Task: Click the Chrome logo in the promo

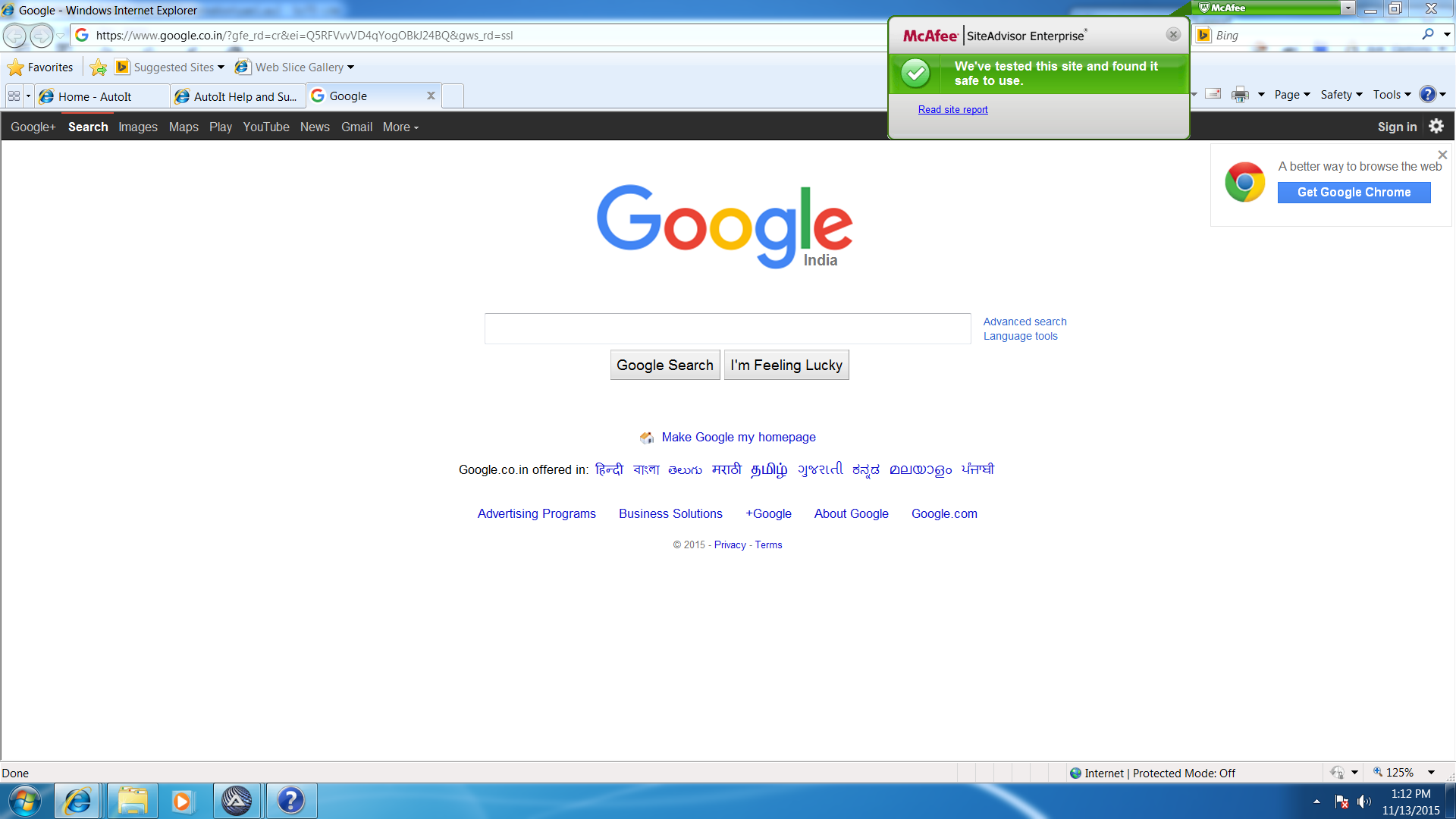Action: (1244, 182)
